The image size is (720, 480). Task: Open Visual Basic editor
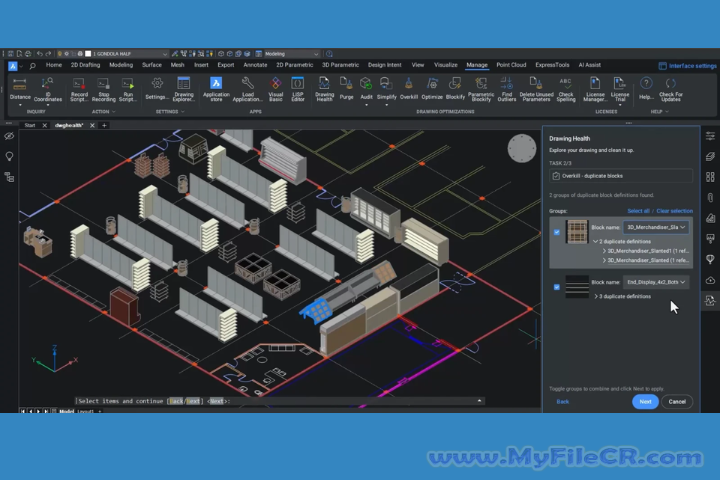[x=276, y=89]
